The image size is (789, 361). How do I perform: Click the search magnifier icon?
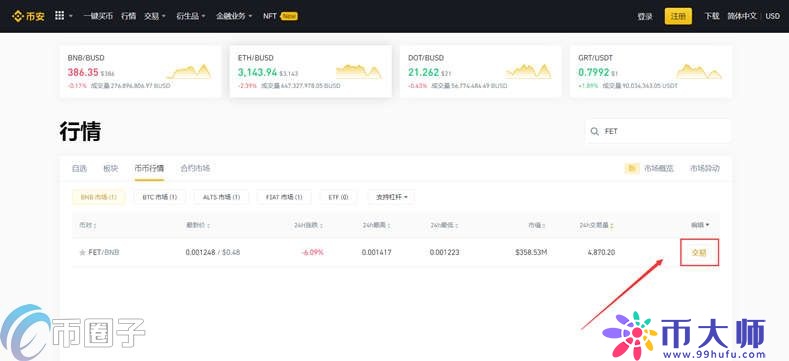pyautogui.click(x=594, y=131)
